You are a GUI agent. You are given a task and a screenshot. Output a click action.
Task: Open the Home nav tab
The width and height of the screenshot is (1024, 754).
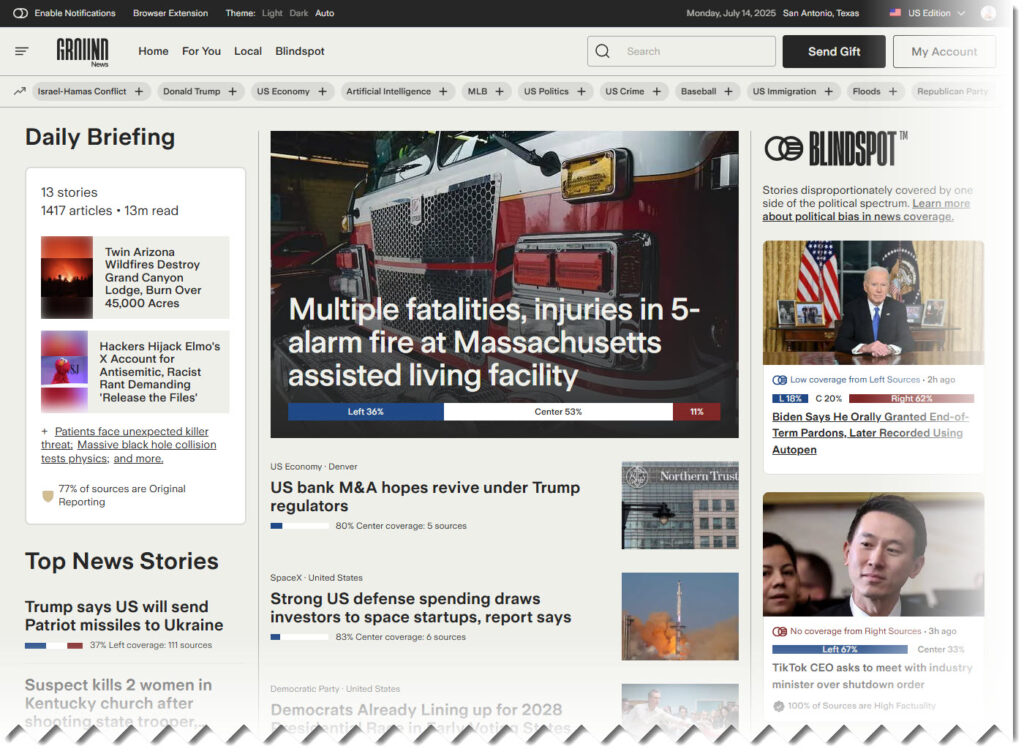coord(153,51)
